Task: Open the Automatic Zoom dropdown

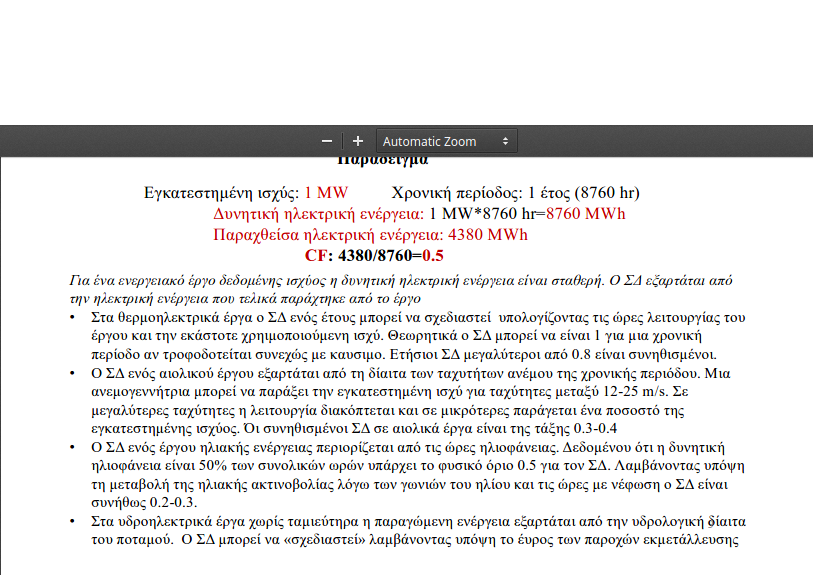Action: coord(445,141)
